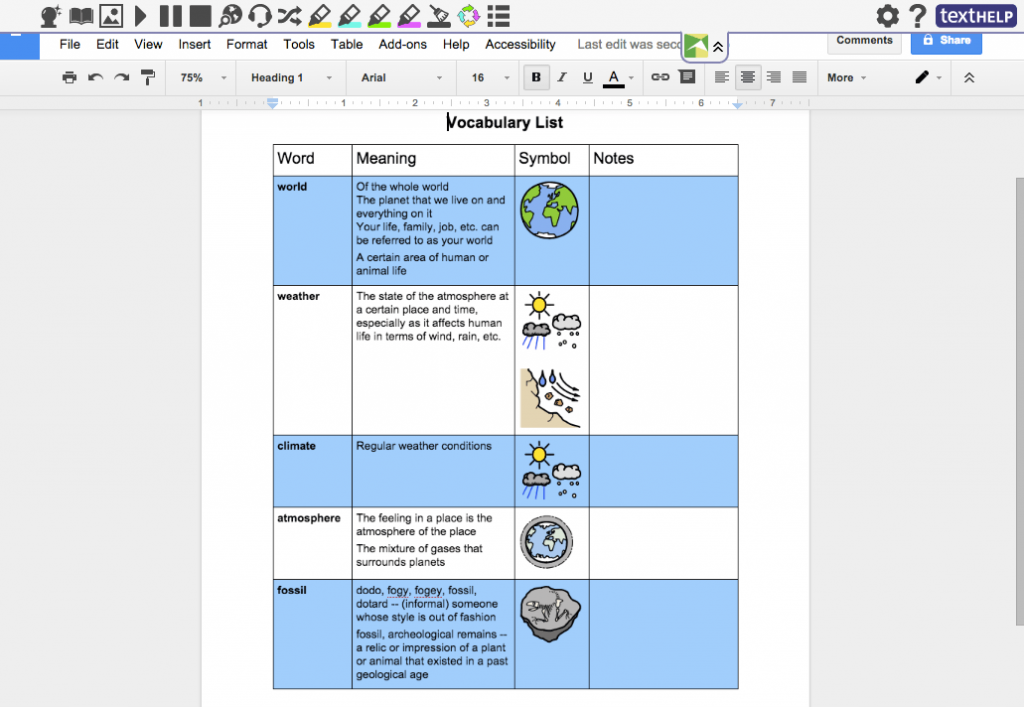Click the vertical scrollbar
Viewport: 1024px width, 707px height.
tap(1019, 401)
